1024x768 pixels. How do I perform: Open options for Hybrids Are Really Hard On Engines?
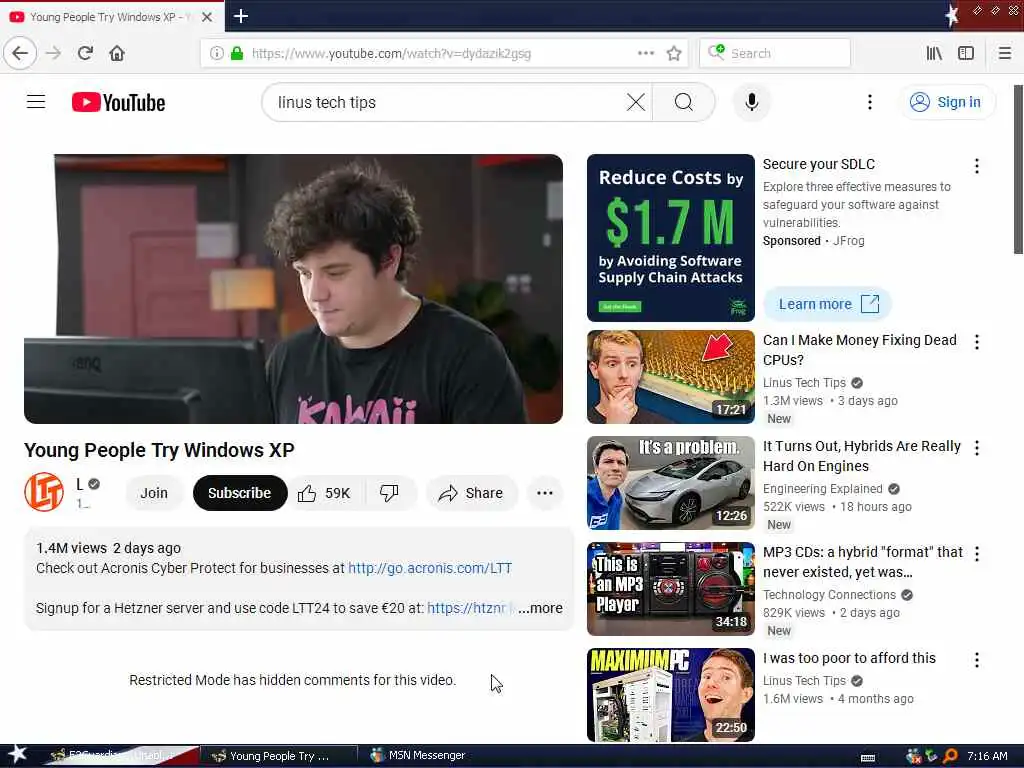coord(976,447)
